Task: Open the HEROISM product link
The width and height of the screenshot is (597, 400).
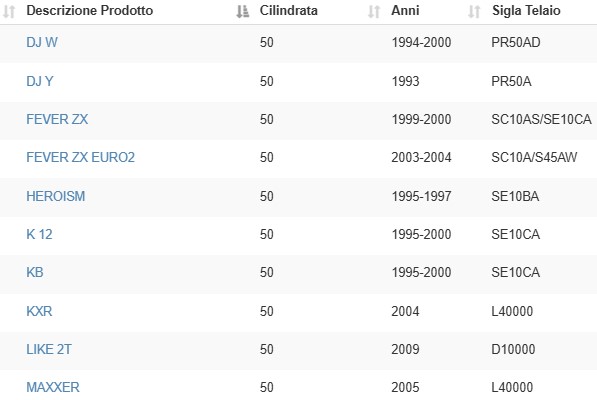Action: (x=56, y=196)
